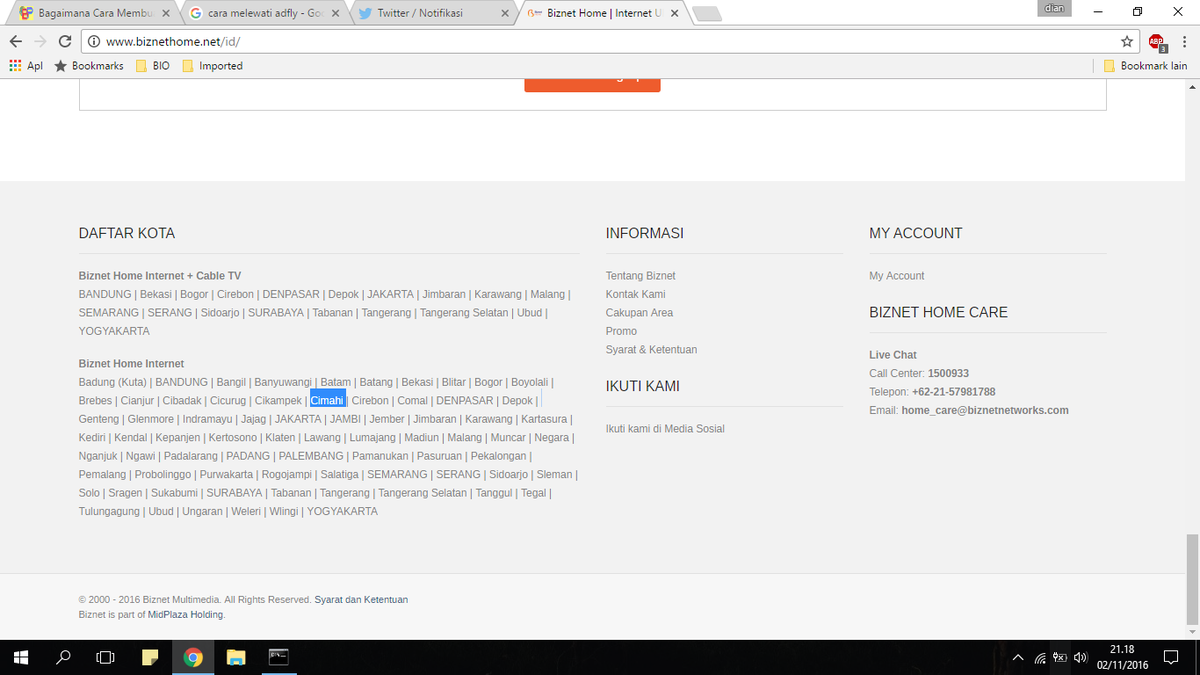The height and width of the screenshot is (675, 1200).
Task: Open a new tab
Action: coord(707,14)
